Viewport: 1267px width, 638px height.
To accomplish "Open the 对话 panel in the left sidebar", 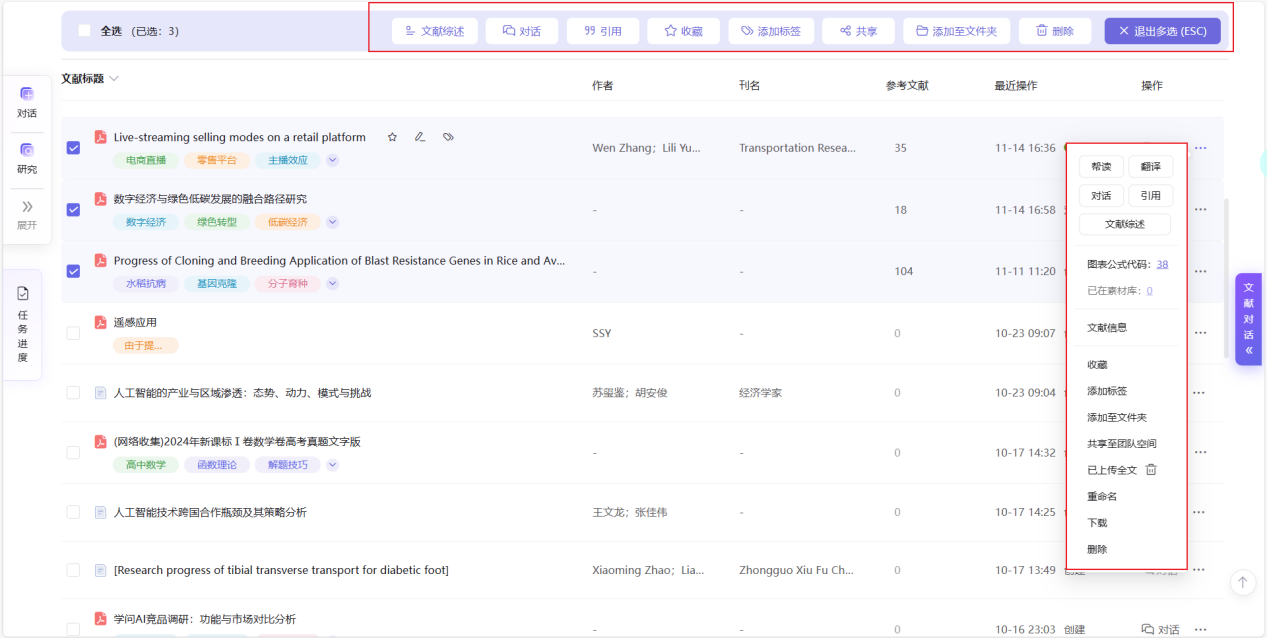I will 27,102.
